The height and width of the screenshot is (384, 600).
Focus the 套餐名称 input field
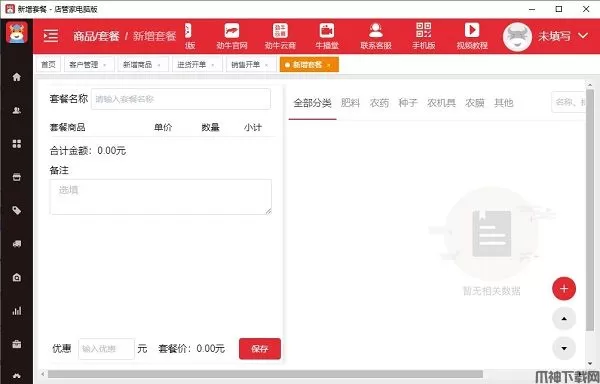[181, 99]
